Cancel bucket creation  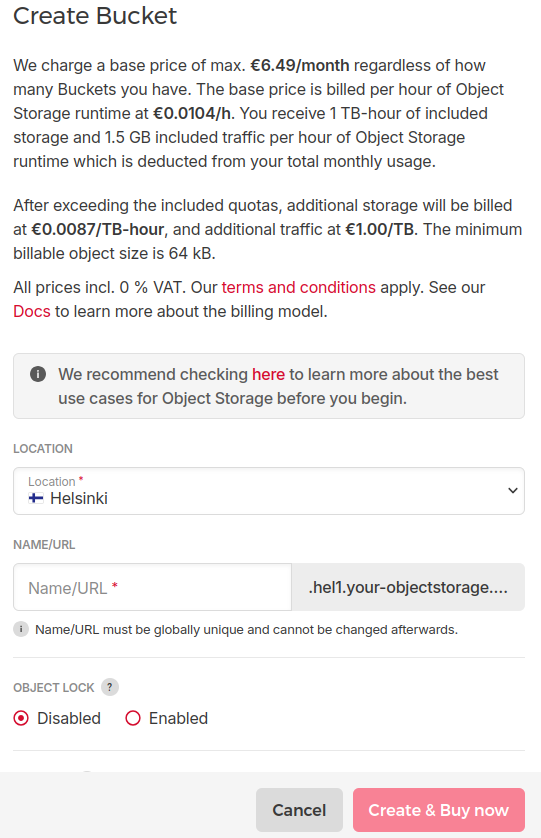point(299,810)
